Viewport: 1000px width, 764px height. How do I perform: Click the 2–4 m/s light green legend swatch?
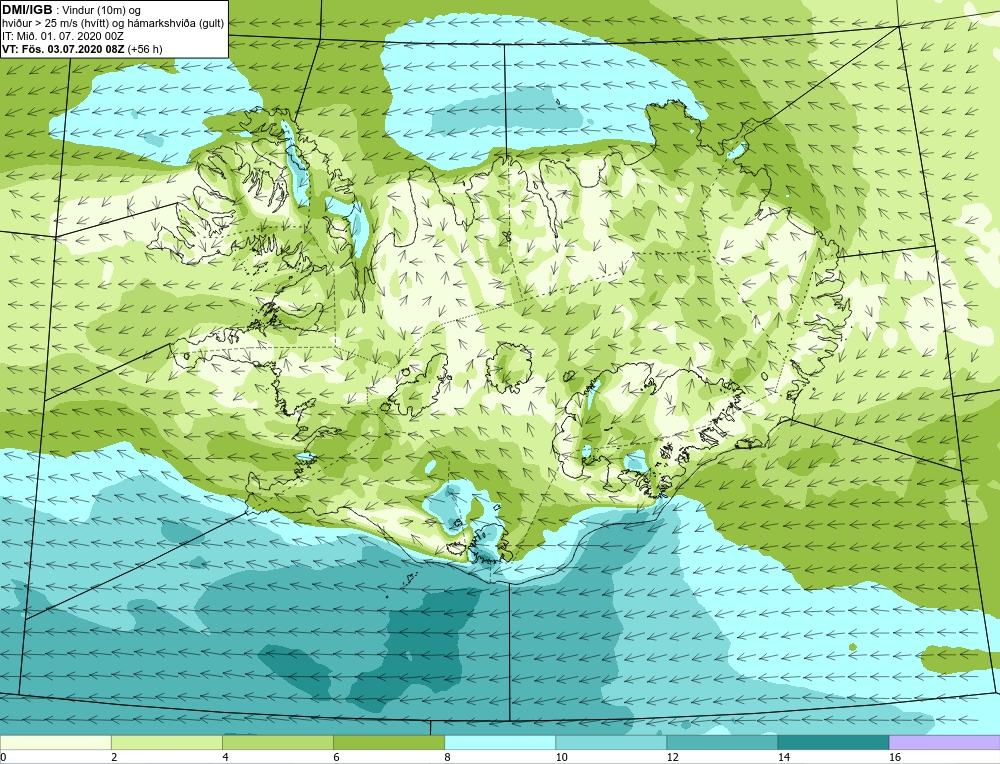(166, 742)
